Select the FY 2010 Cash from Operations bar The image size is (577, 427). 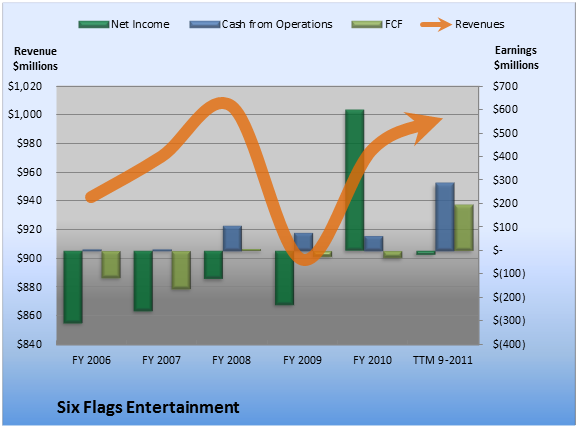click(374, 244)
